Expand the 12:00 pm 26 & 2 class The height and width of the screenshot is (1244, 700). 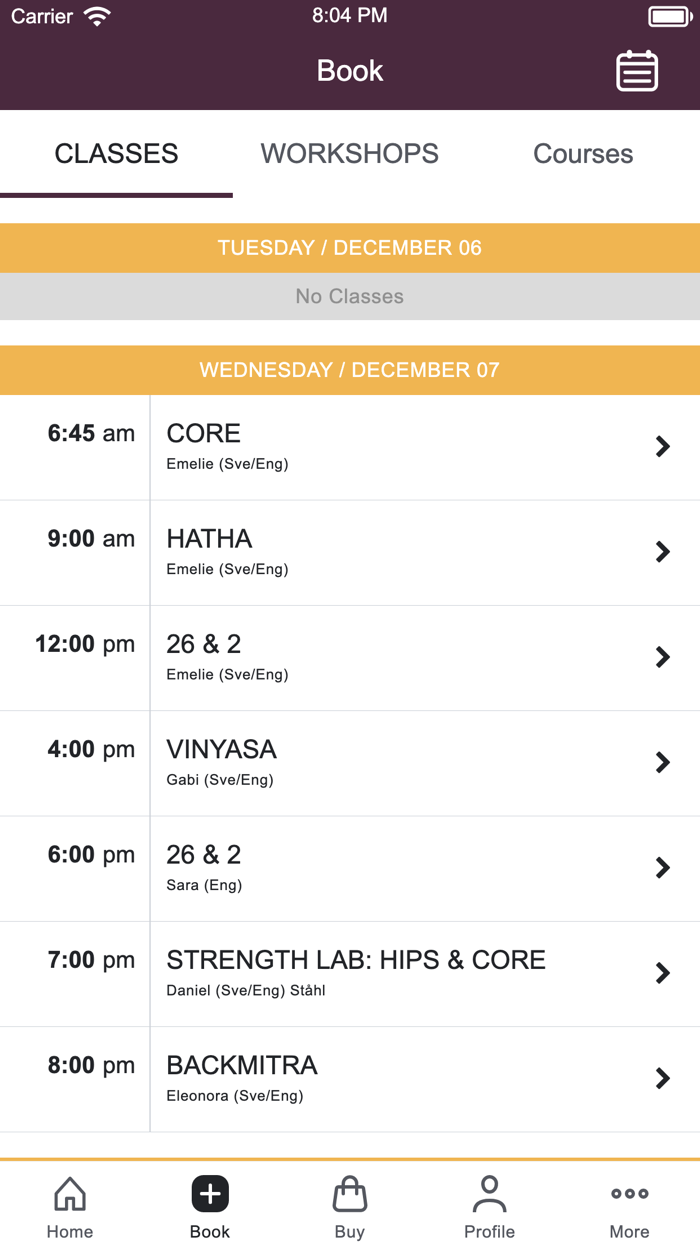click(662, 657)
